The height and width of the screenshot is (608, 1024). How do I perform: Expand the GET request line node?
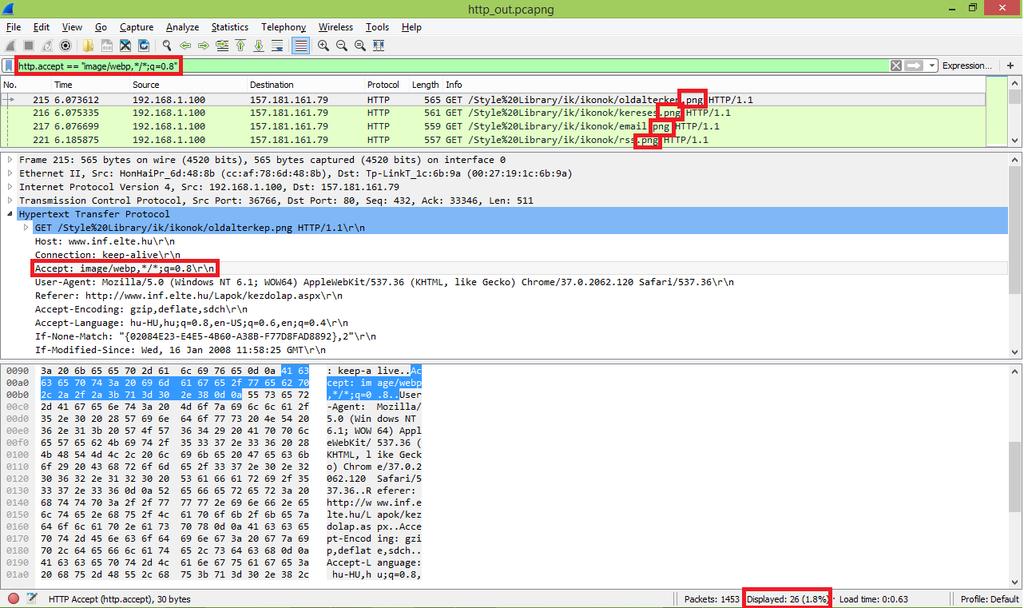pyautogui.click(x=25, y=227)
